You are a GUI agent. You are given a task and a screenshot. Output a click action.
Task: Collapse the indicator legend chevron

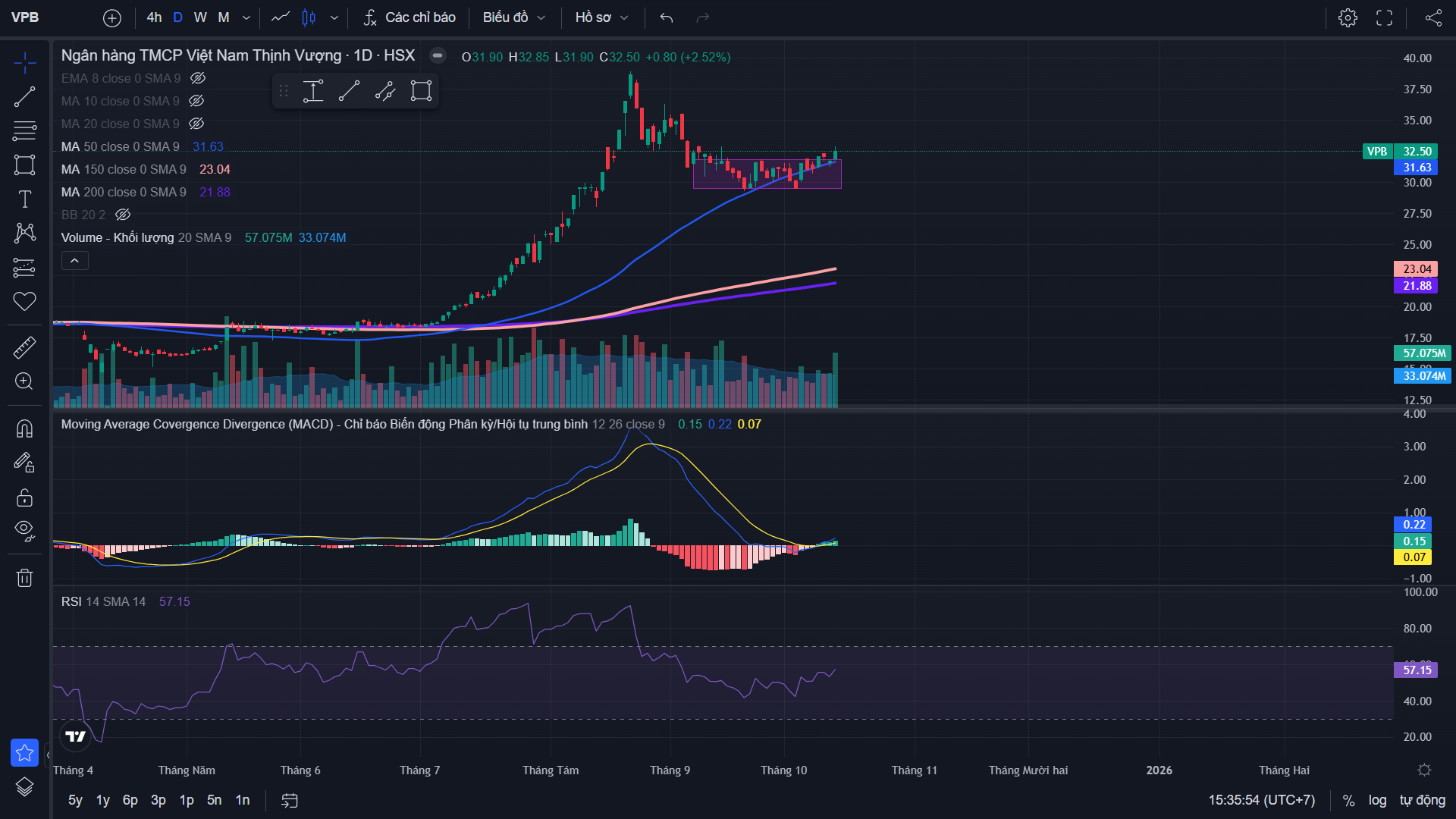pyautogui.click(x=74, y=261)
